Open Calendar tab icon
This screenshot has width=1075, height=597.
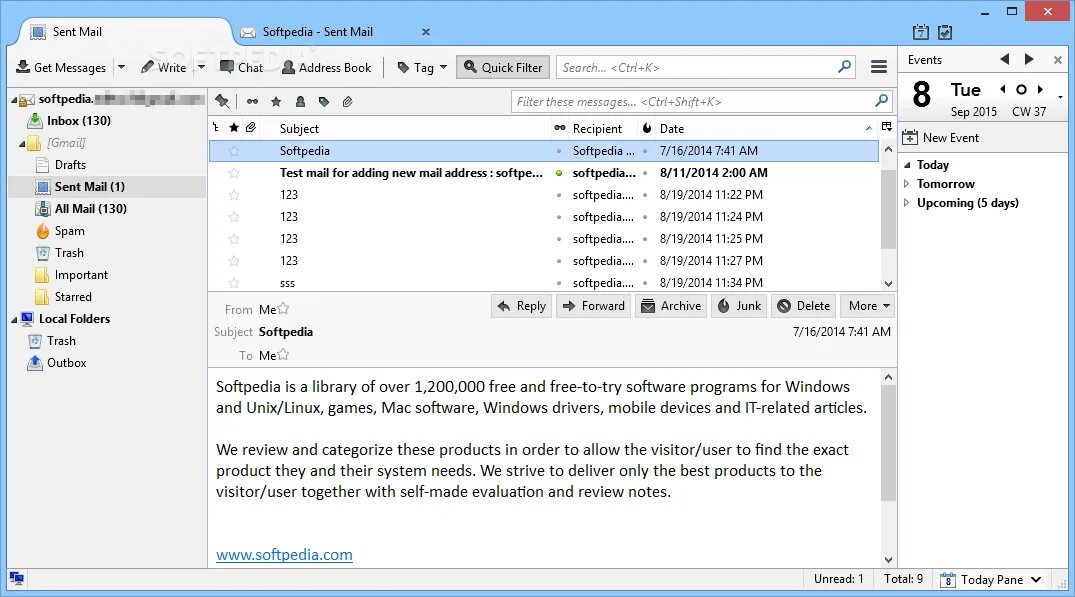point(921,32)
